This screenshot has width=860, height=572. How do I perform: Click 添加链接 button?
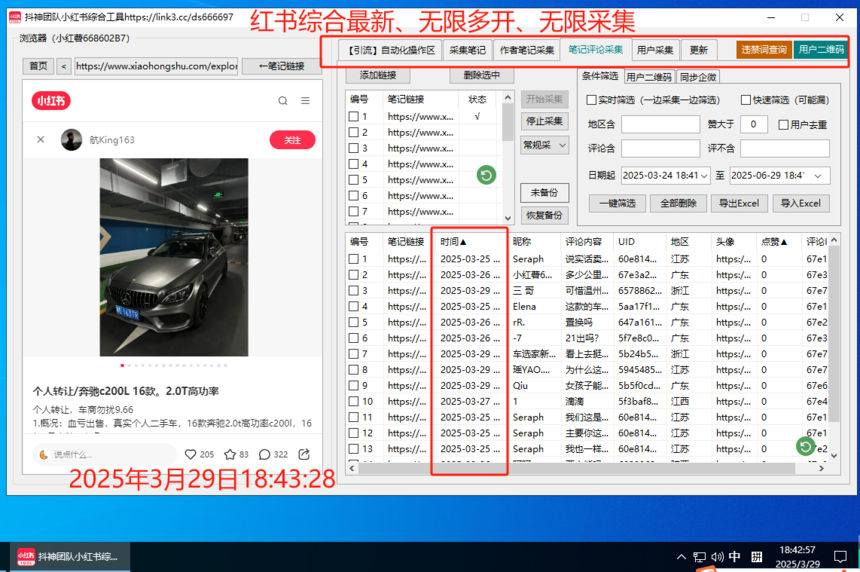(377, 75)
